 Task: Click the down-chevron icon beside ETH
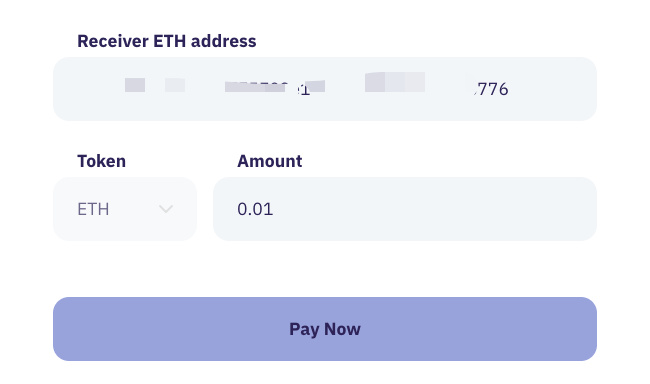tap(166, 209)
